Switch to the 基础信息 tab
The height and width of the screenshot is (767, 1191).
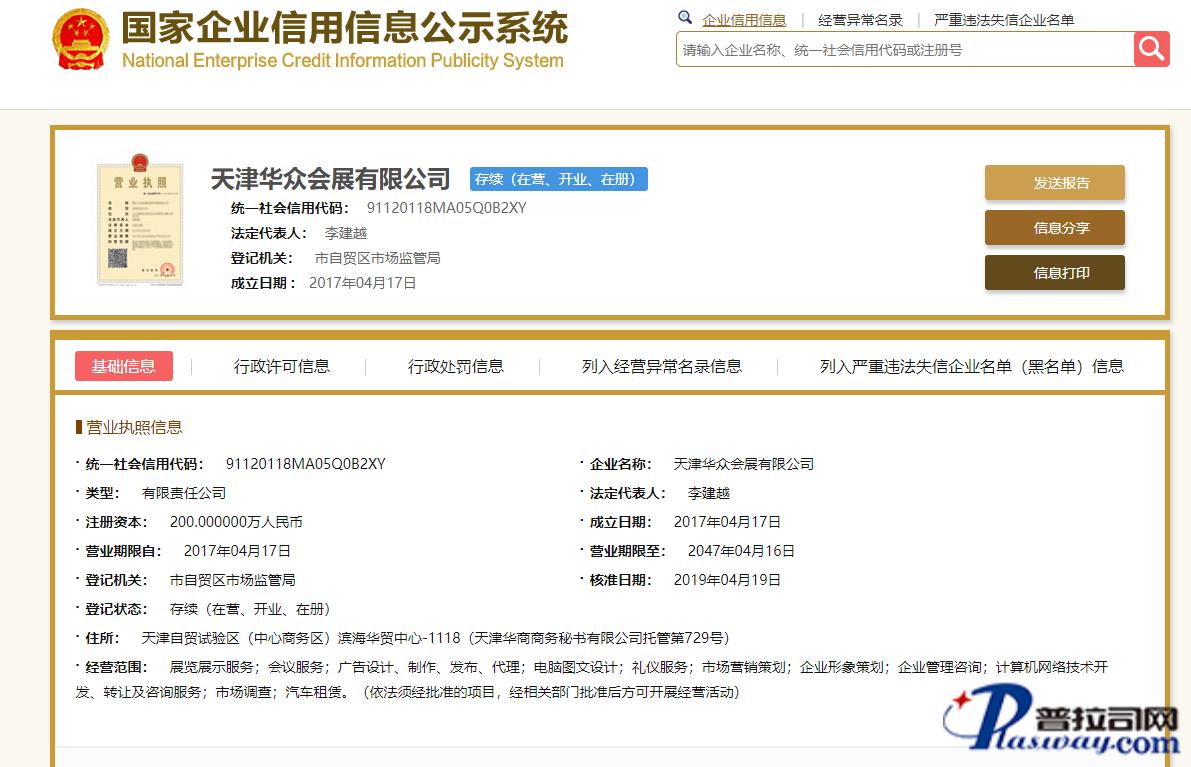pos(124,366)
